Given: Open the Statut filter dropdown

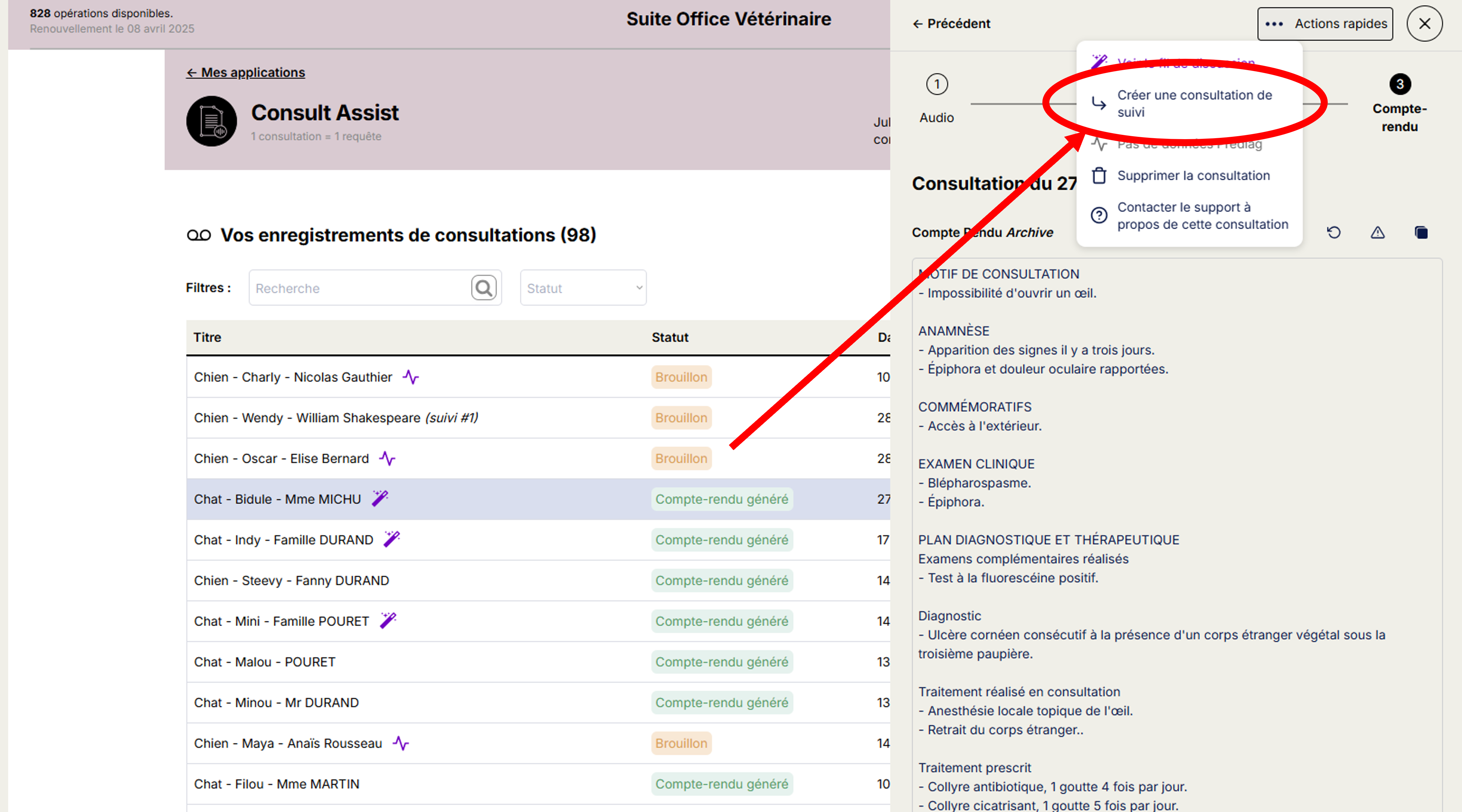Looking at the screenshot, I should (x=583, y=288).
